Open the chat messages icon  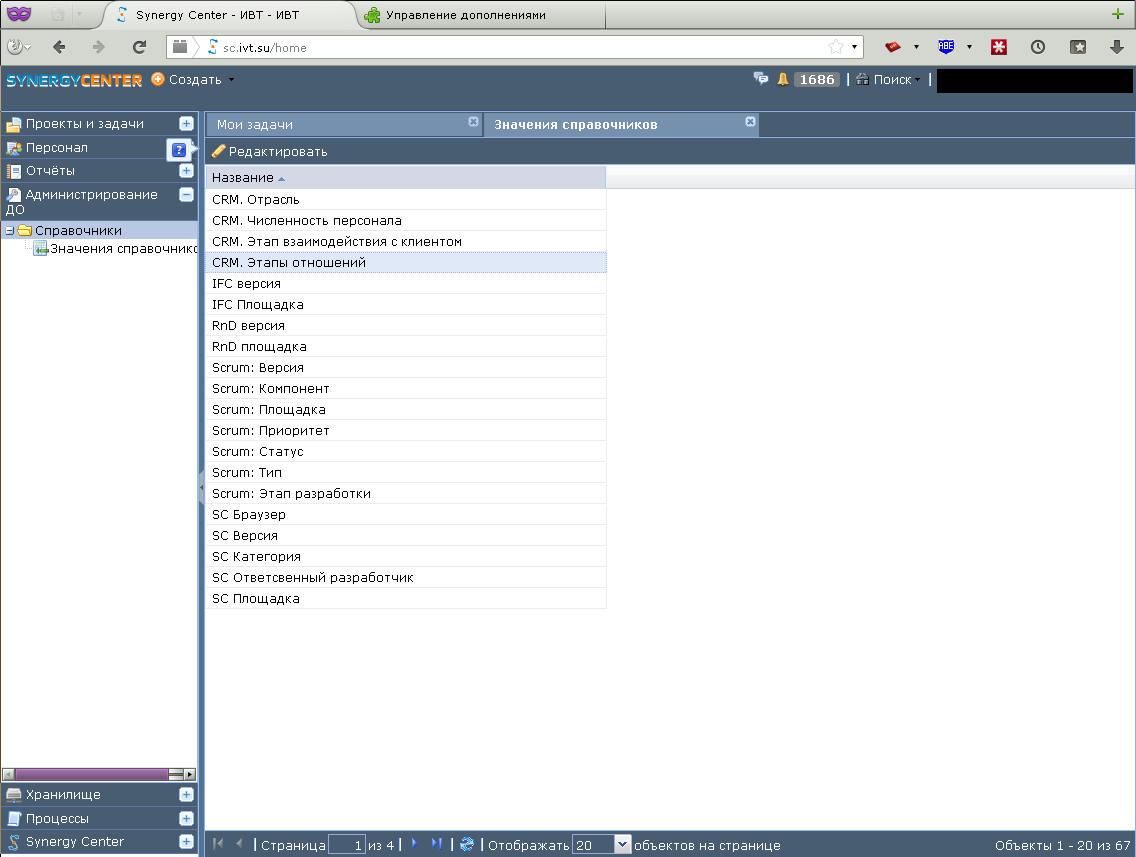coord(761,78)
